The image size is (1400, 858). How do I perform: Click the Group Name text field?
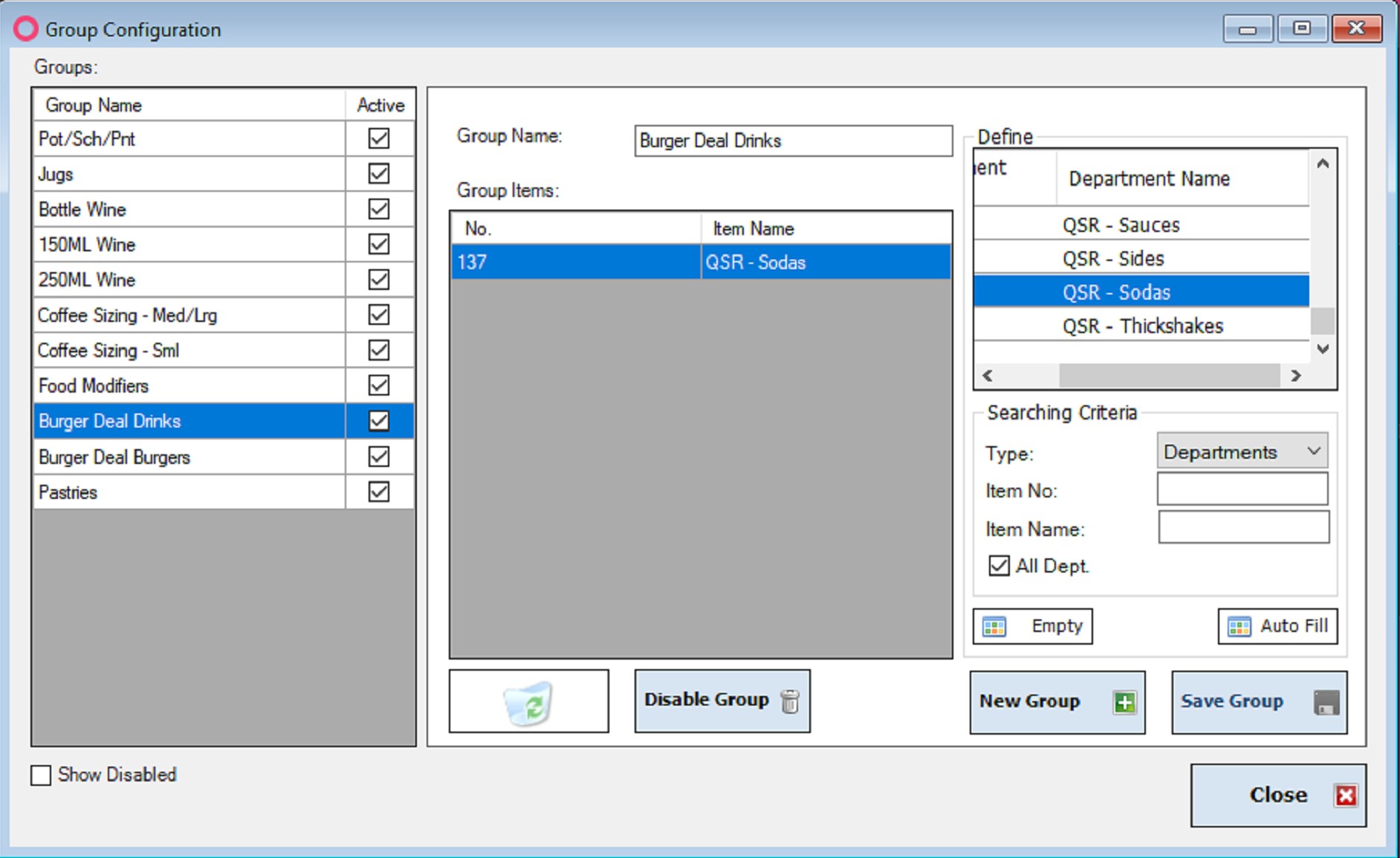[x=793, y=141]
